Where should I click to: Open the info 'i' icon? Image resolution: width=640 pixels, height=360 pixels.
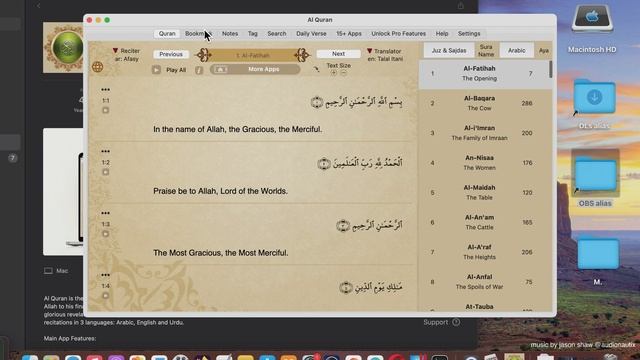tap(199, 70)
